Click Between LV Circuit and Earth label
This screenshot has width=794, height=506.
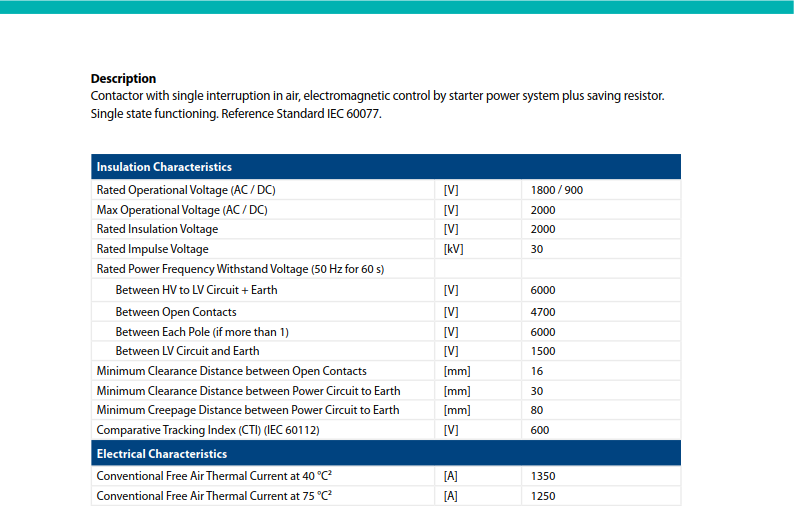tap(187, 351)
